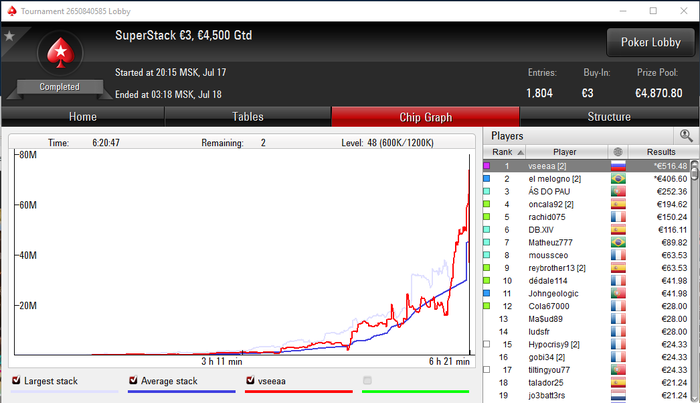Click the green swatch beside oncala92
Screen dimensions: 700x403
487,204
